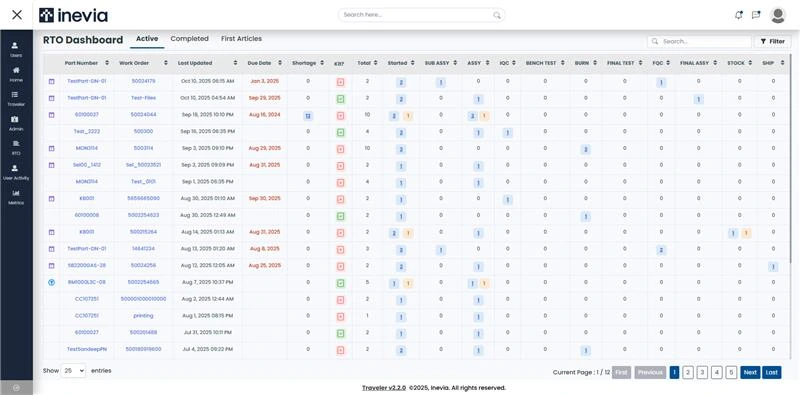Click the calendar icon for work order 5656665090
Viewport: 800px width, 395px height.
52,199
